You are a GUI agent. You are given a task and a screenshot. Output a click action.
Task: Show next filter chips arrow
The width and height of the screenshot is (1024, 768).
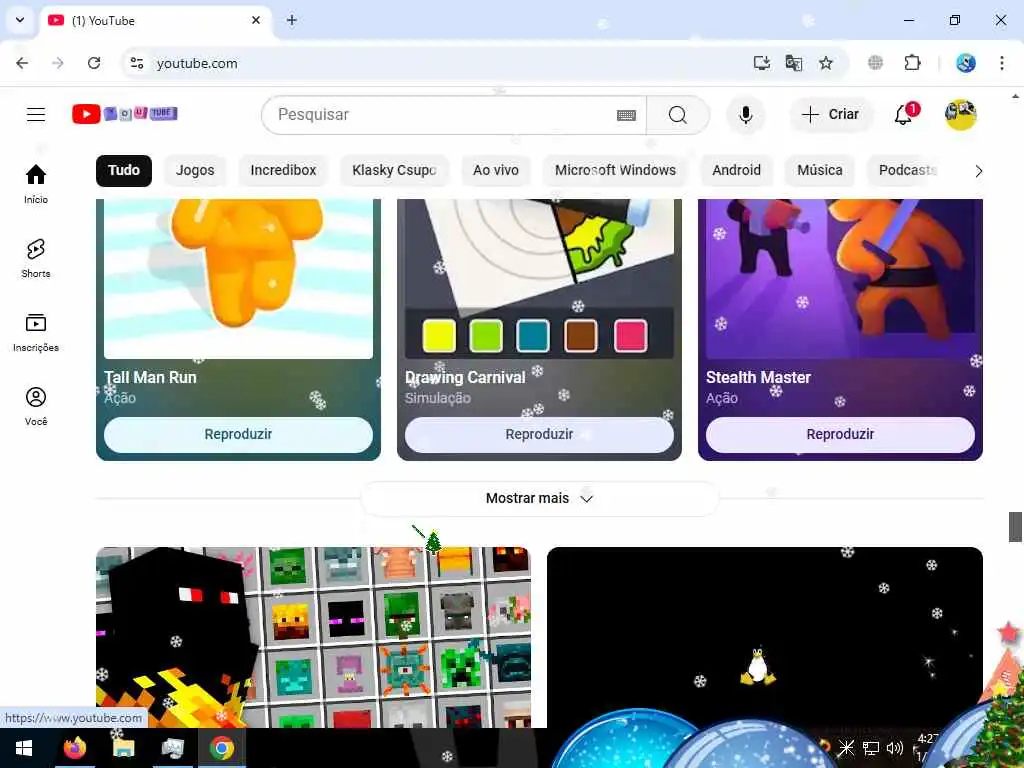[x=978, y=171]
